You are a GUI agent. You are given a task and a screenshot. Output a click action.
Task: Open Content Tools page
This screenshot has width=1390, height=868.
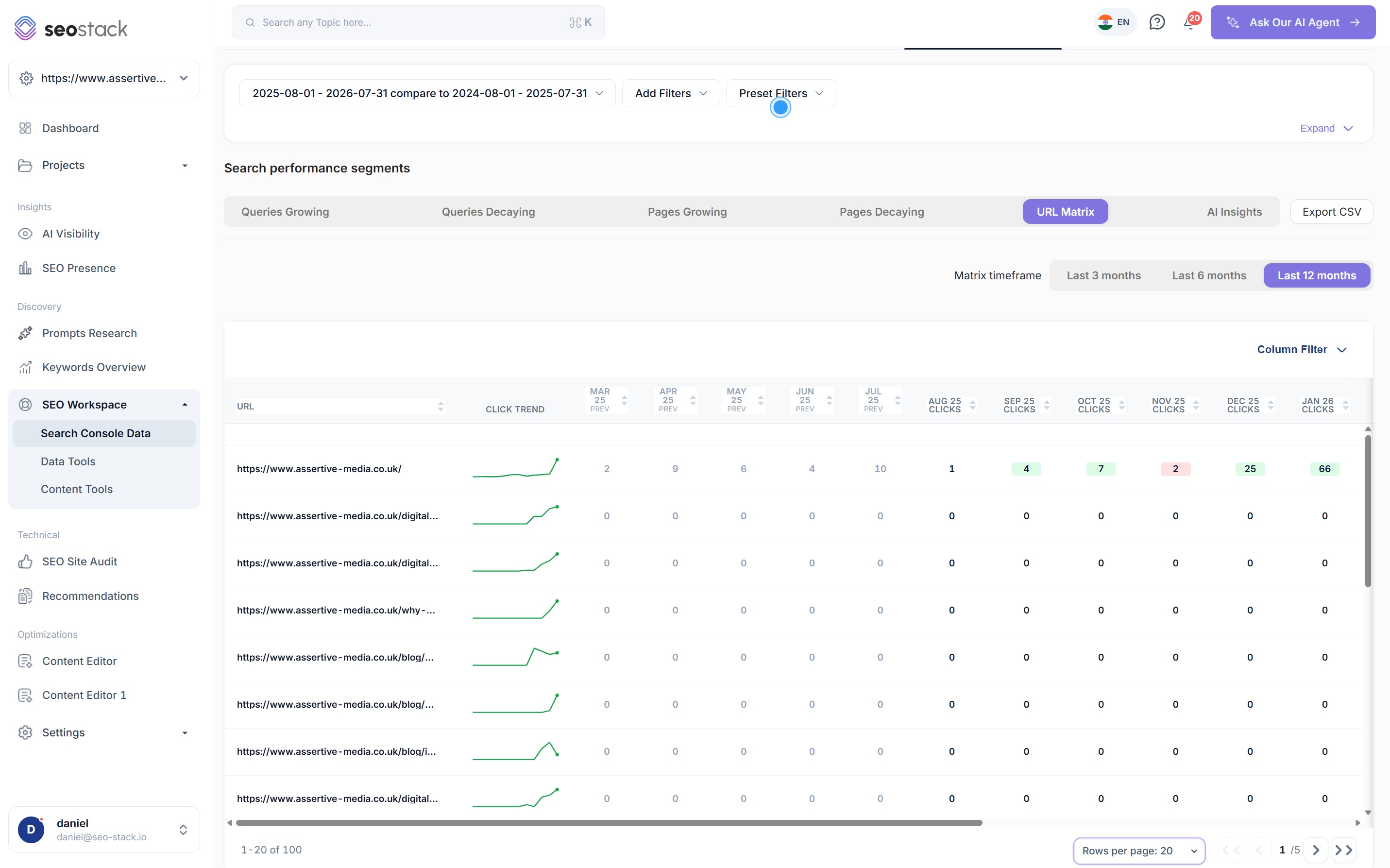(76, 489)
